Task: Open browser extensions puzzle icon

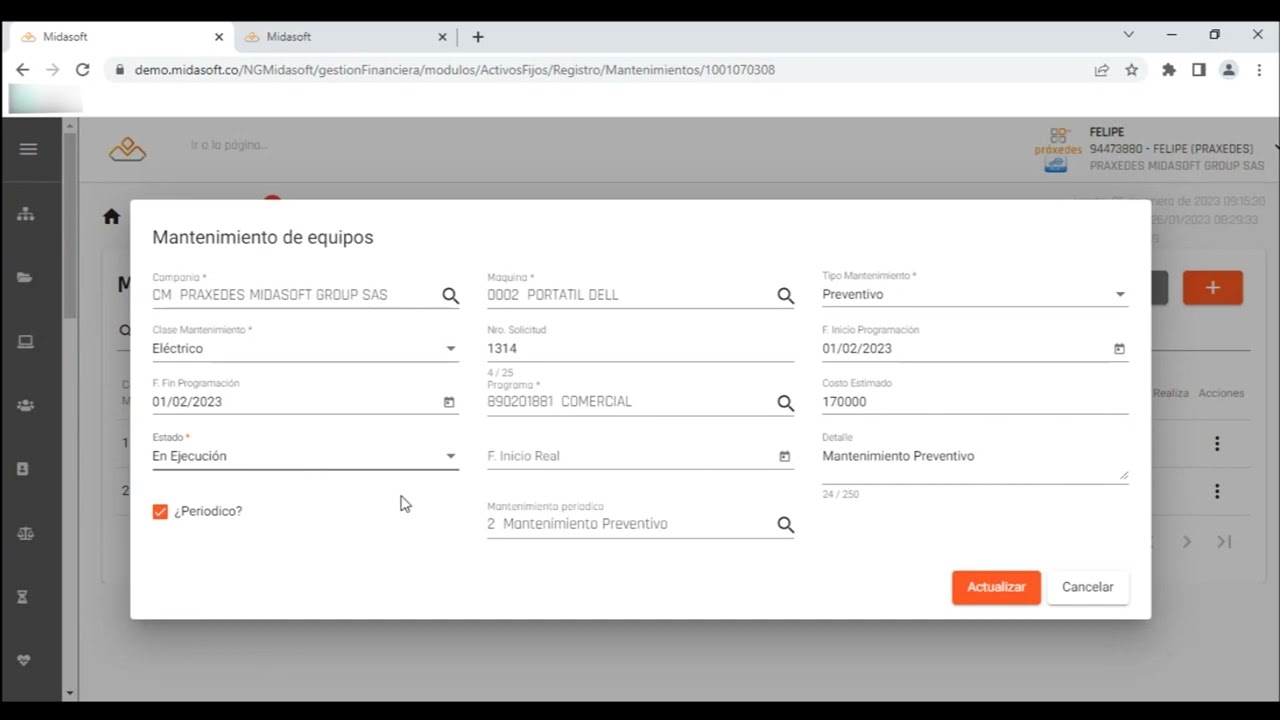Action: pyautogui.click(x=1168, y=70)
